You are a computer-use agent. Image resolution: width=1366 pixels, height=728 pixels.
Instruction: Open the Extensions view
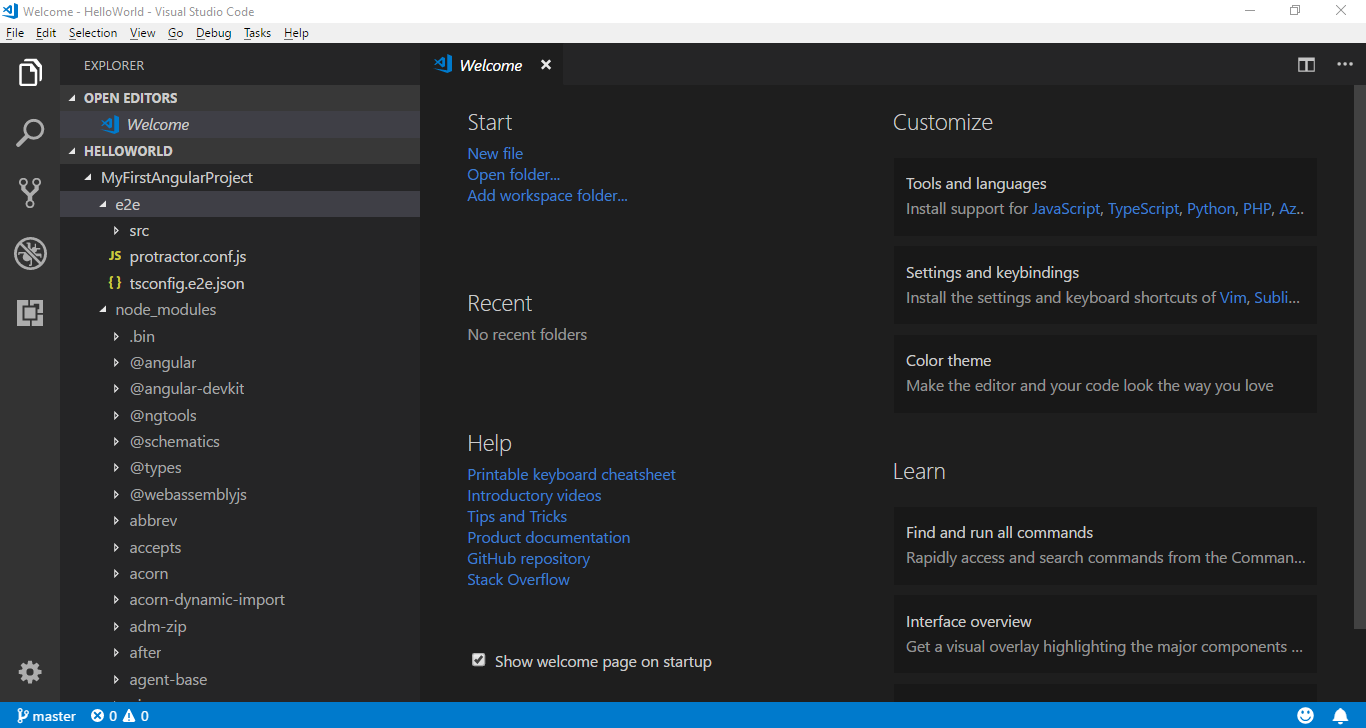click(30, 313)
